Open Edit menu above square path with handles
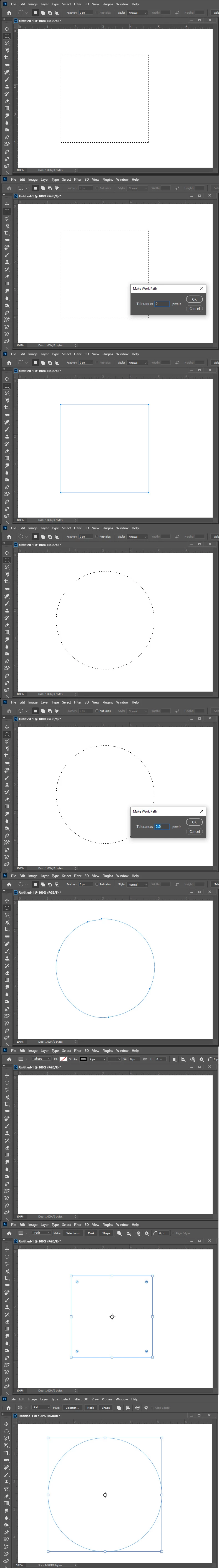This screenshot has width=219, height=1568. click(x=22, y=1225)
